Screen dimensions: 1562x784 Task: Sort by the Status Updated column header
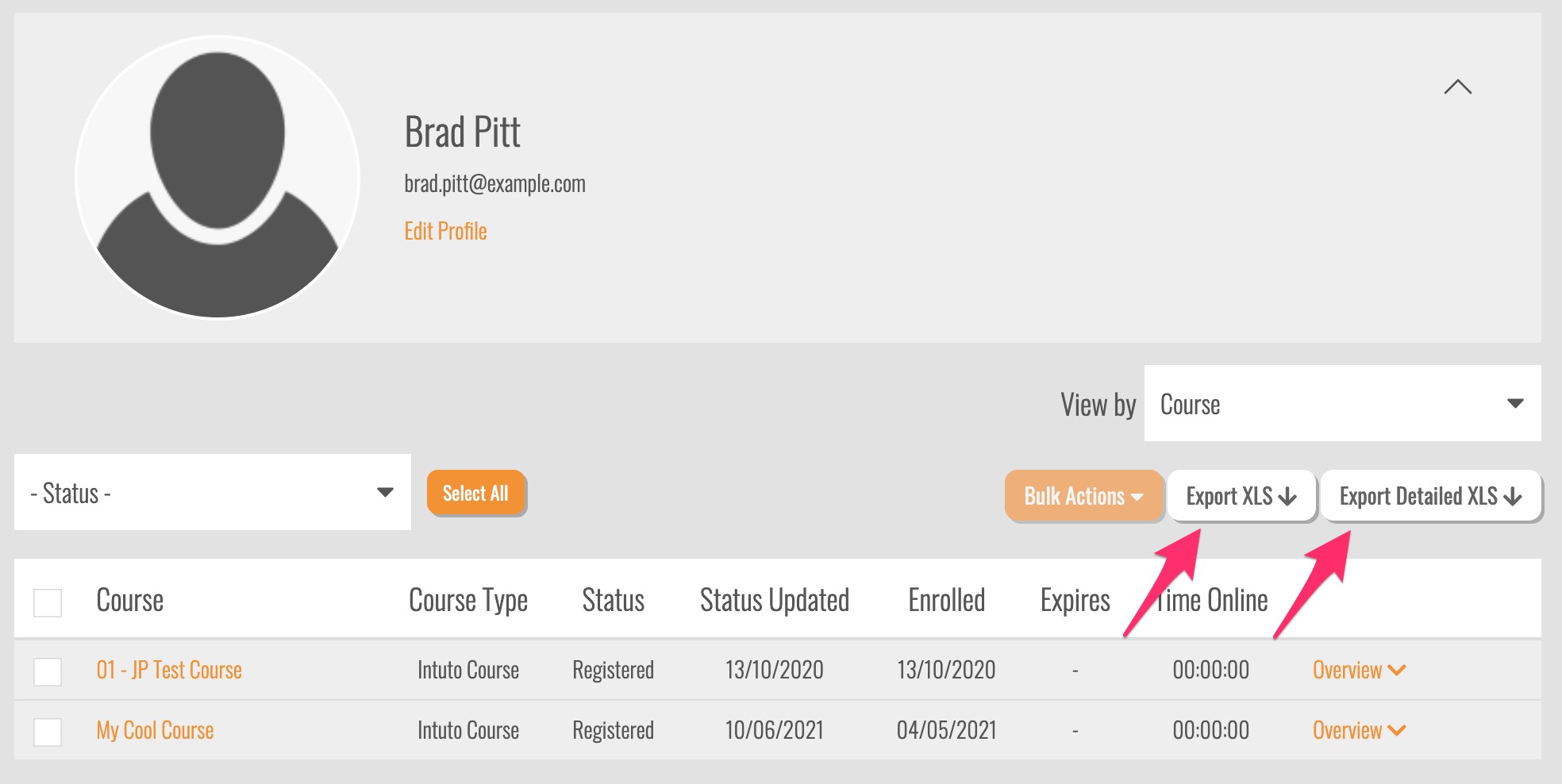point(774,601)
